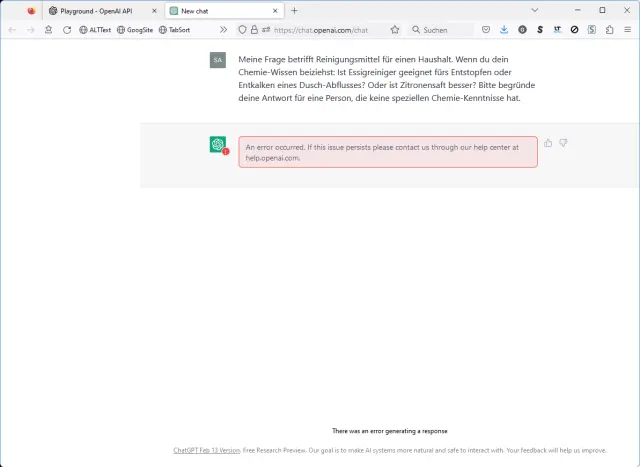Open the downloads panel
The height and width of the screenshot is (467, 640).
point(504,30)
